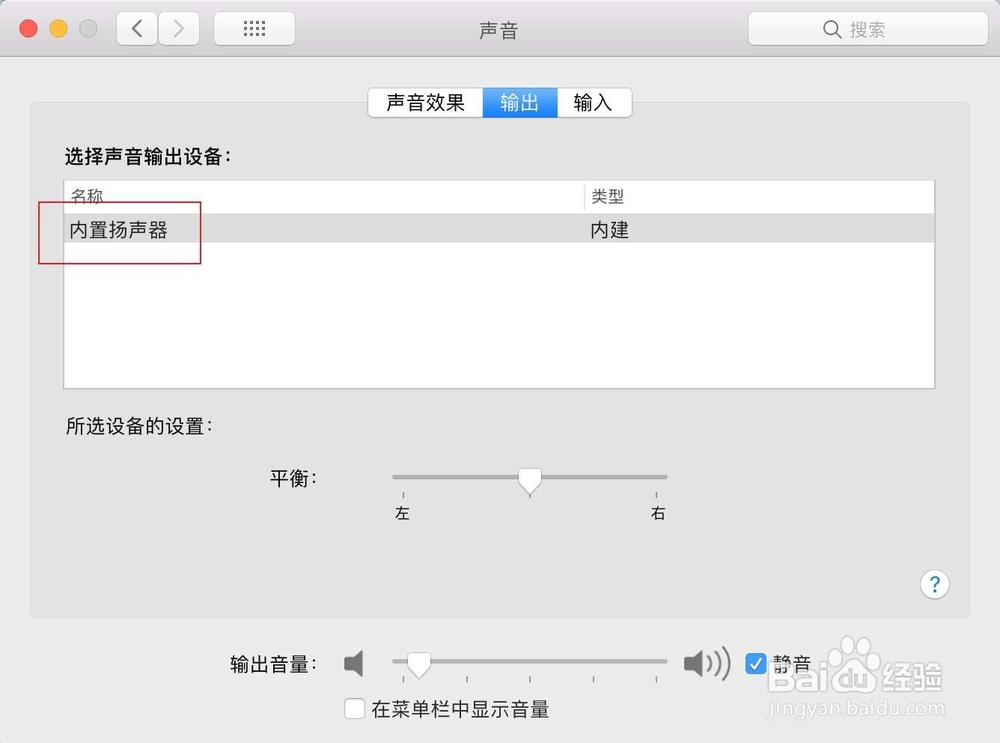Enable 在菜单栏中显示音量 option
Screen dimensions: 1000x743
(355, 709)
